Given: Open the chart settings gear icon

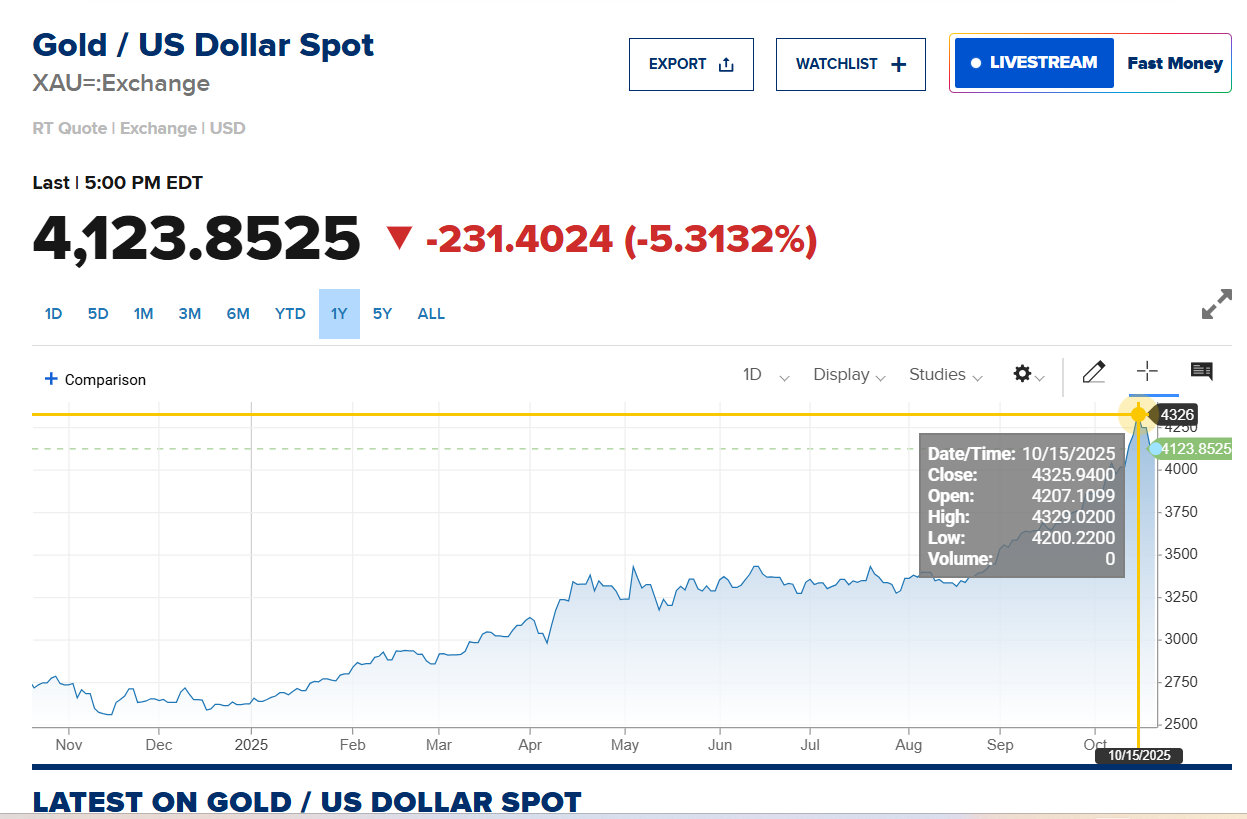Looking at the screenshot, I should point(1022,374).
